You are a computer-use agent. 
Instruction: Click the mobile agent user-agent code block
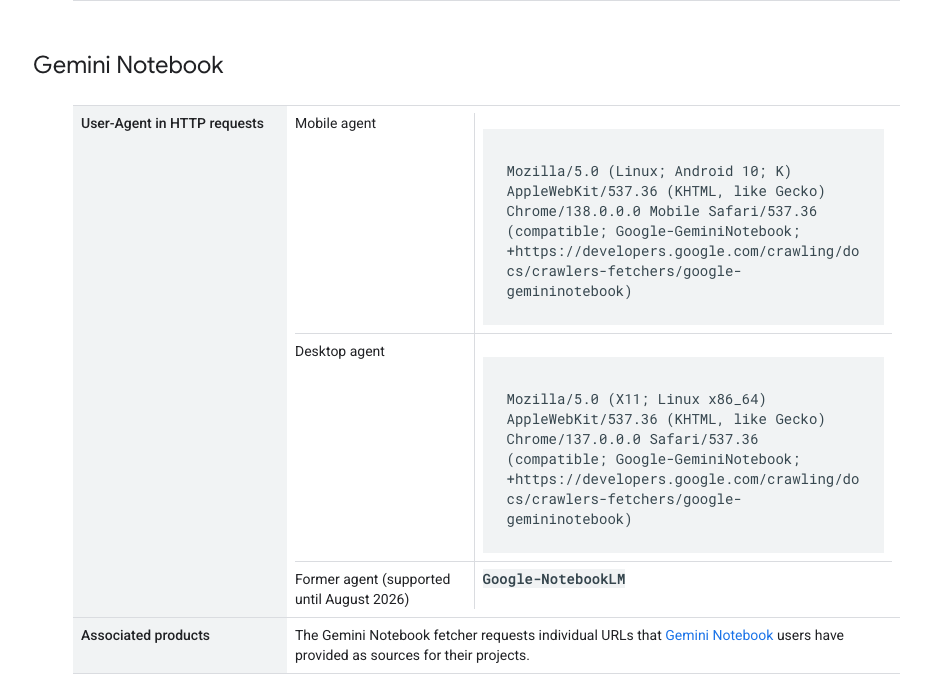[683, 227]
